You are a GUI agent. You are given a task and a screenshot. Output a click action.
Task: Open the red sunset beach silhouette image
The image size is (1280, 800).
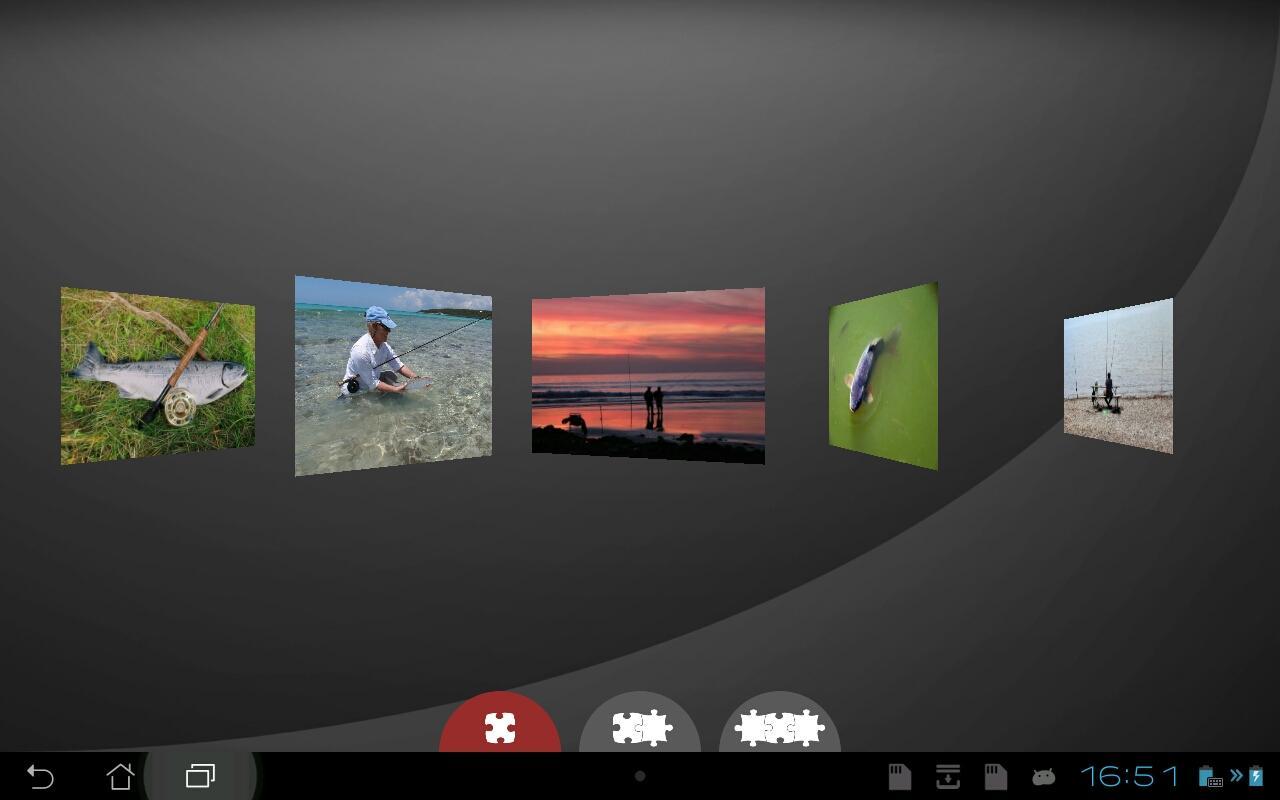[x=648, y=376]
